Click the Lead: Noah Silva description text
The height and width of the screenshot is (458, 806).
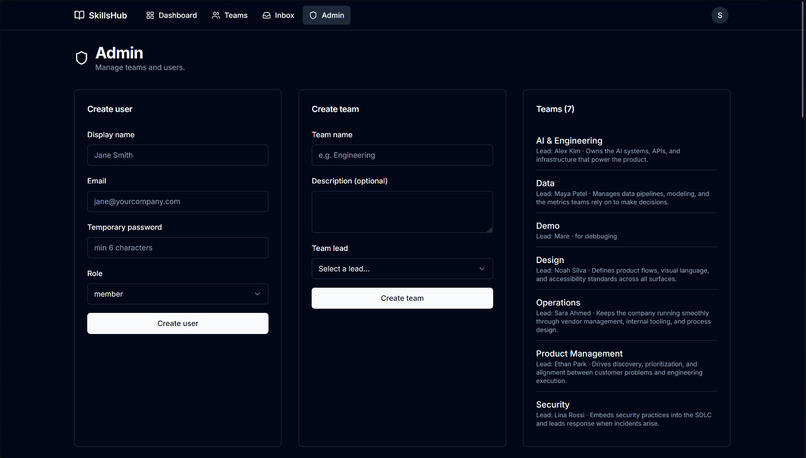[x=622, y=274]
